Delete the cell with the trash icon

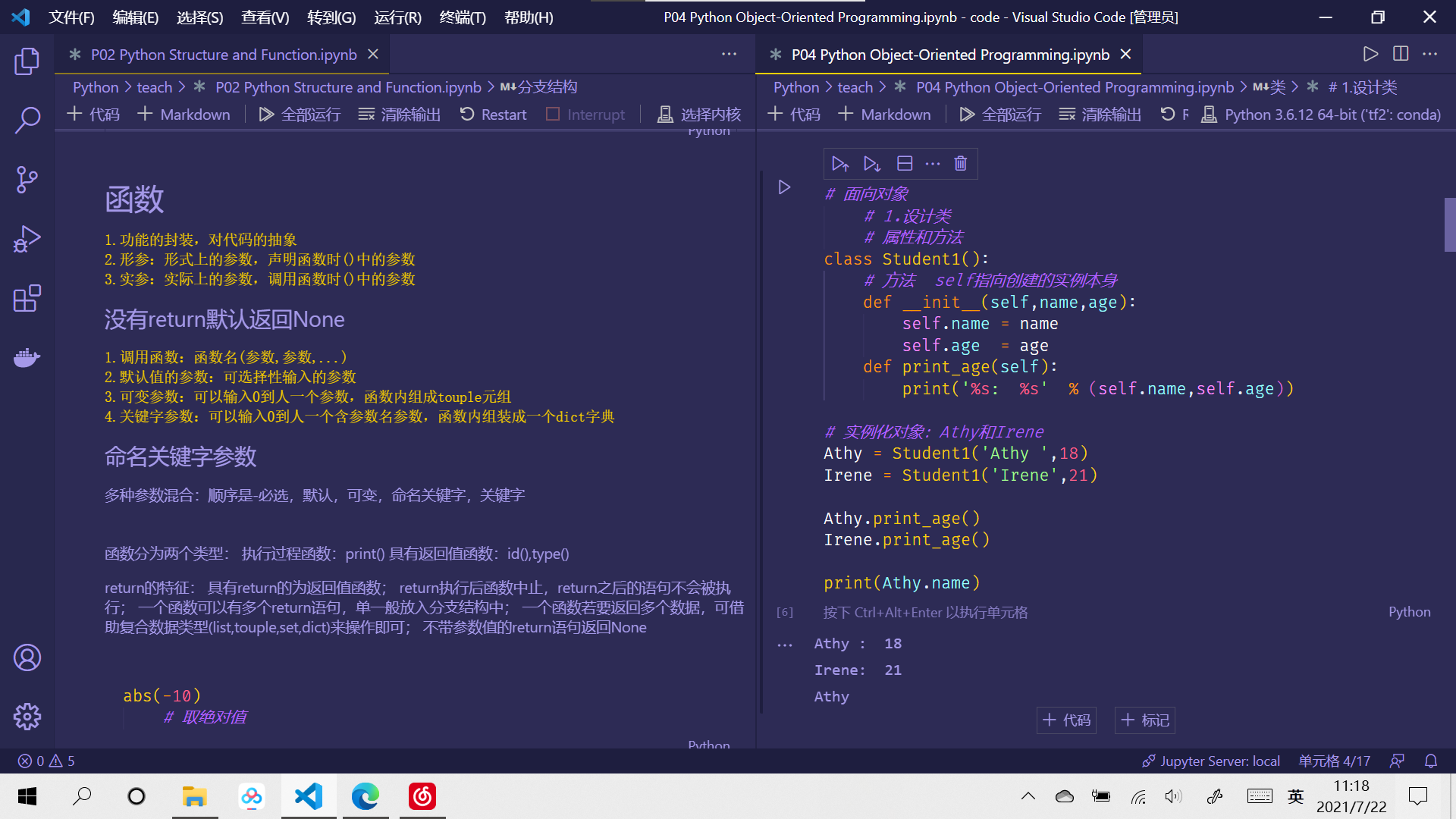coord(960,163)
